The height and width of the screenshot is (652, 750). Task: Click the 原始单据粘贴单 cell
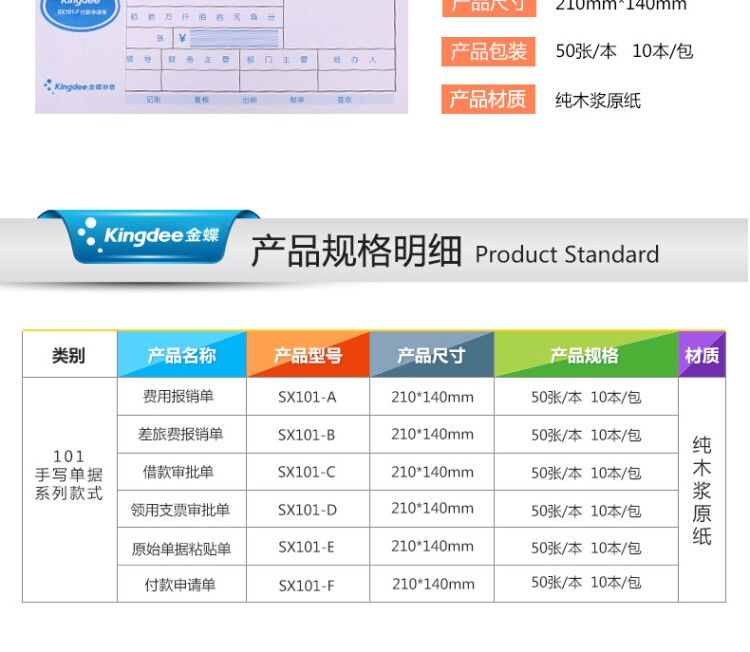click(x=181, y=548)
